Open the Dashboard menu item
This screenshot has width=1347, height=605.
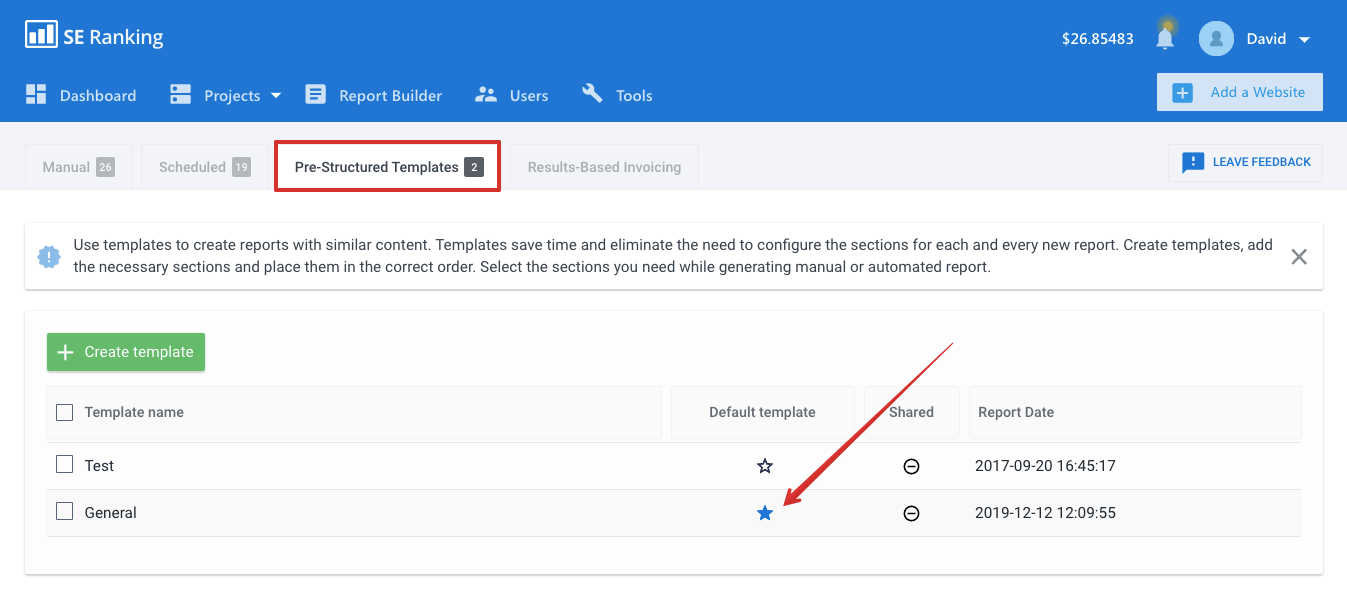click(81, 95)
